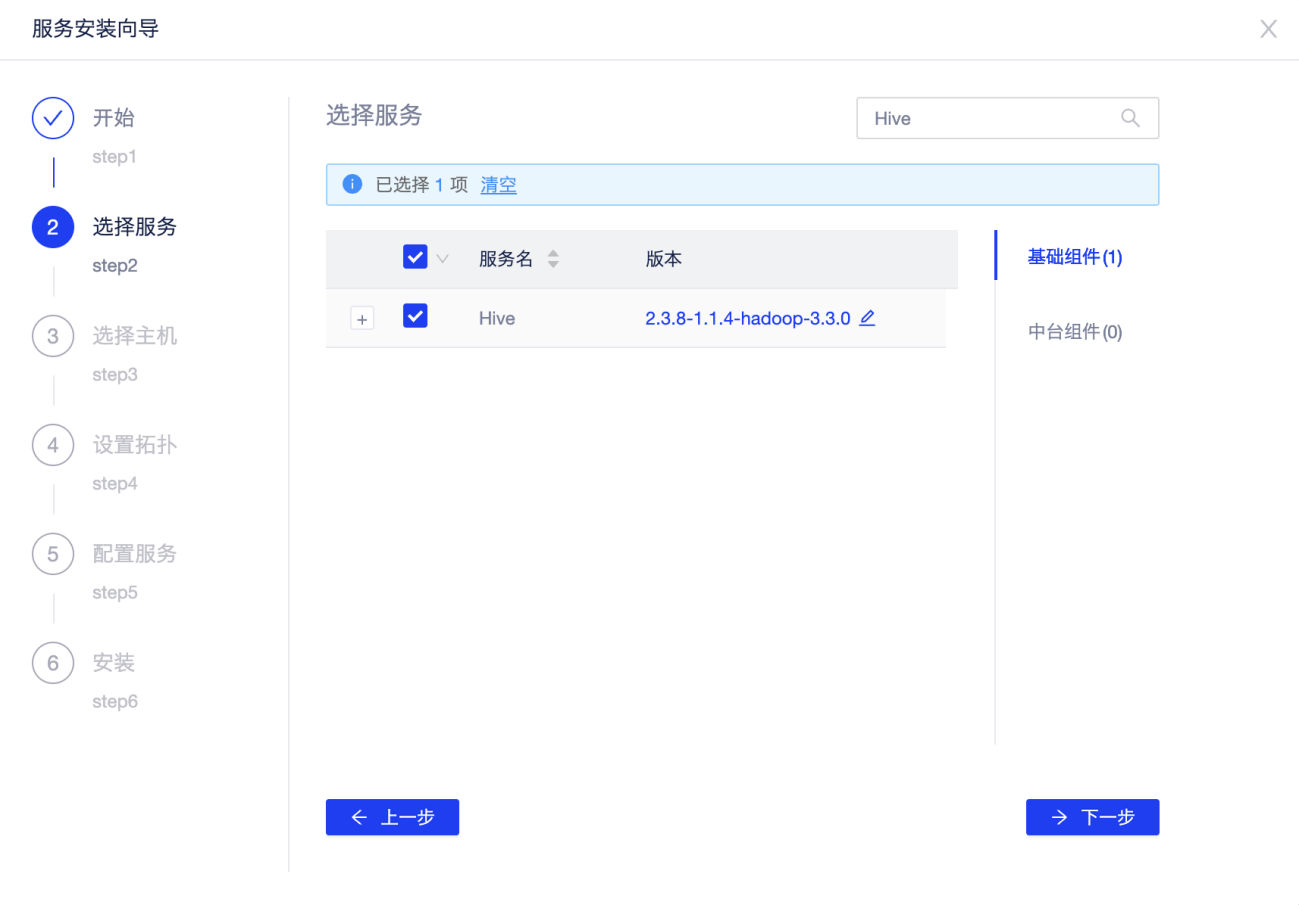Focus the Hive search input field

pos(1007,118)
